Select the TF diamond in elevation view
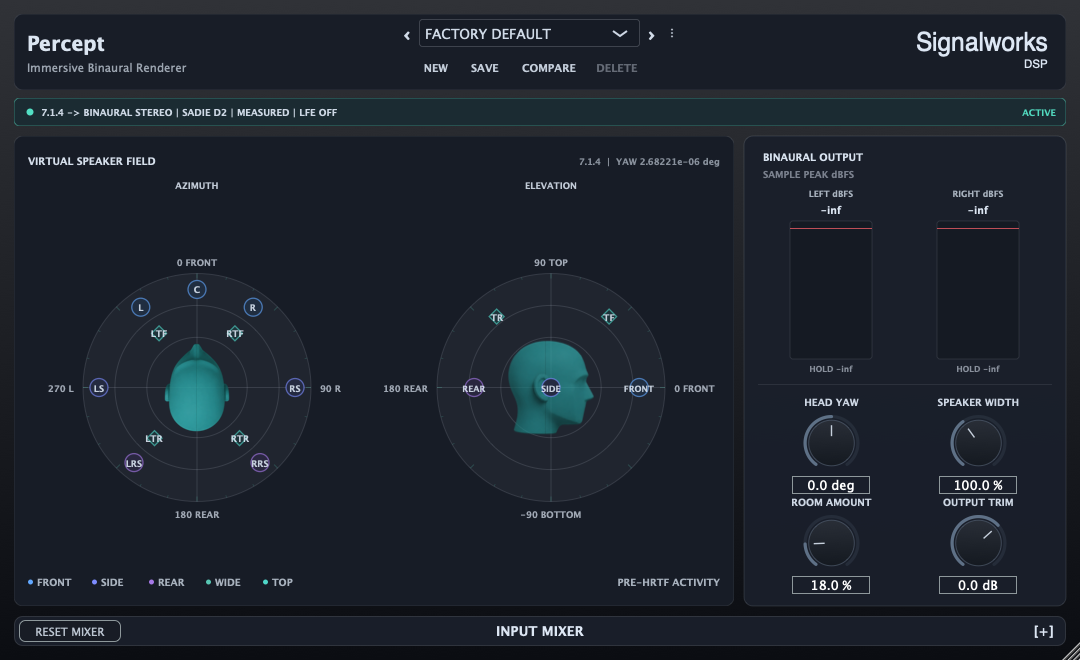The height and width of the screenshot is (660, 1080). (609, 317)
